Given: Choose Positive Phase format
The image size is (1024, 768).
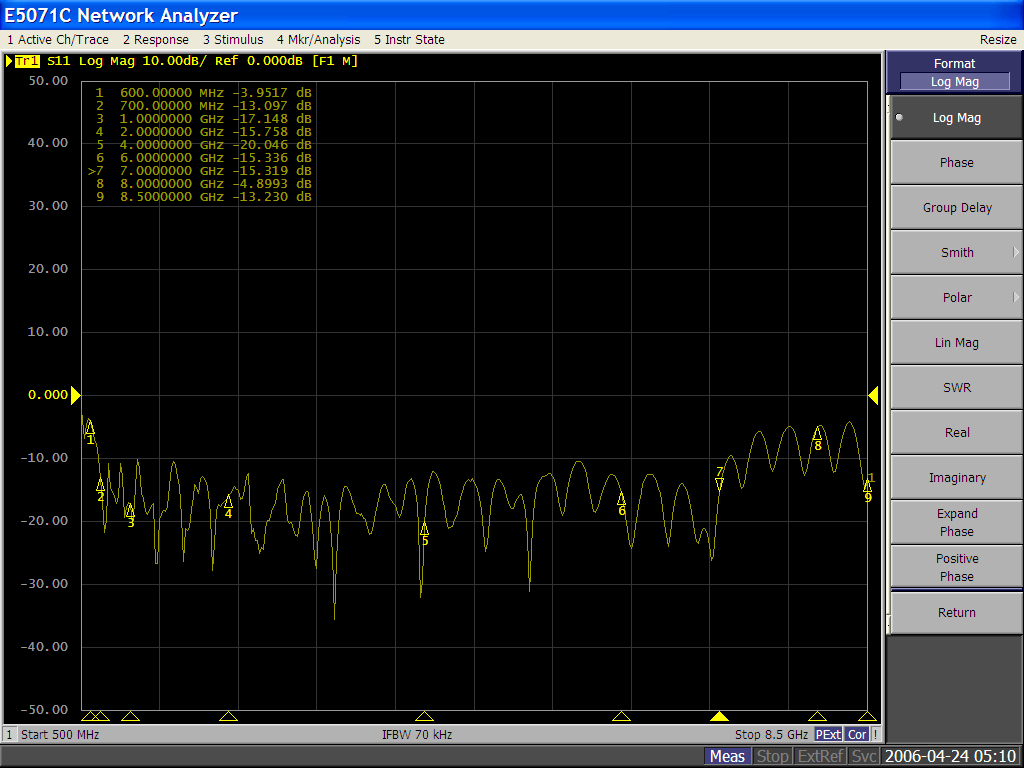Looking at the screenshot, I should point(956,568).
